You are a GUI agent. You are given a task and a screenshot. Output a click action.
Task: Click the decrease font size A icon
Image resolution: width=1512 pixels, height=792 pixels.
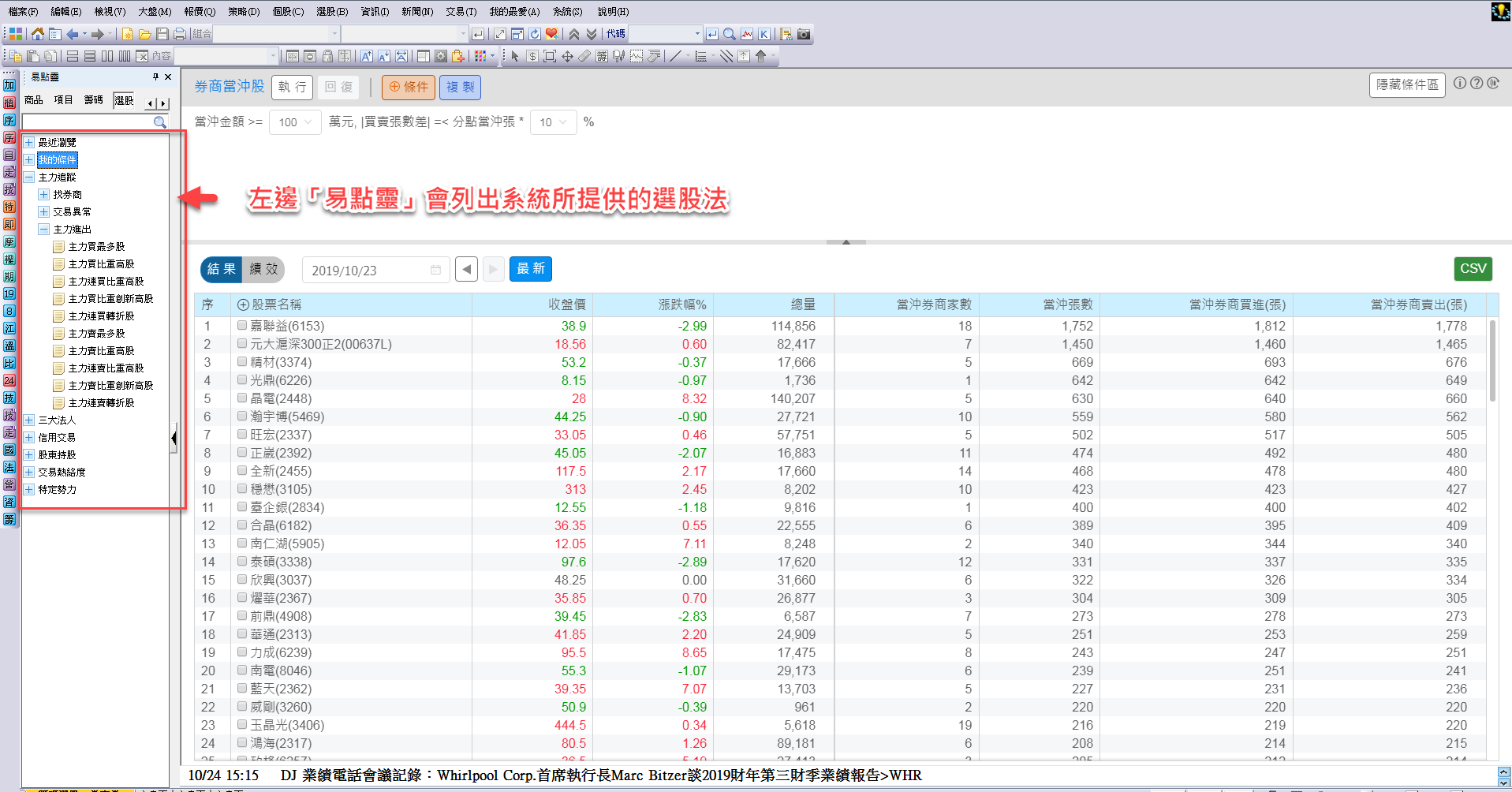[x=384, y=56]
